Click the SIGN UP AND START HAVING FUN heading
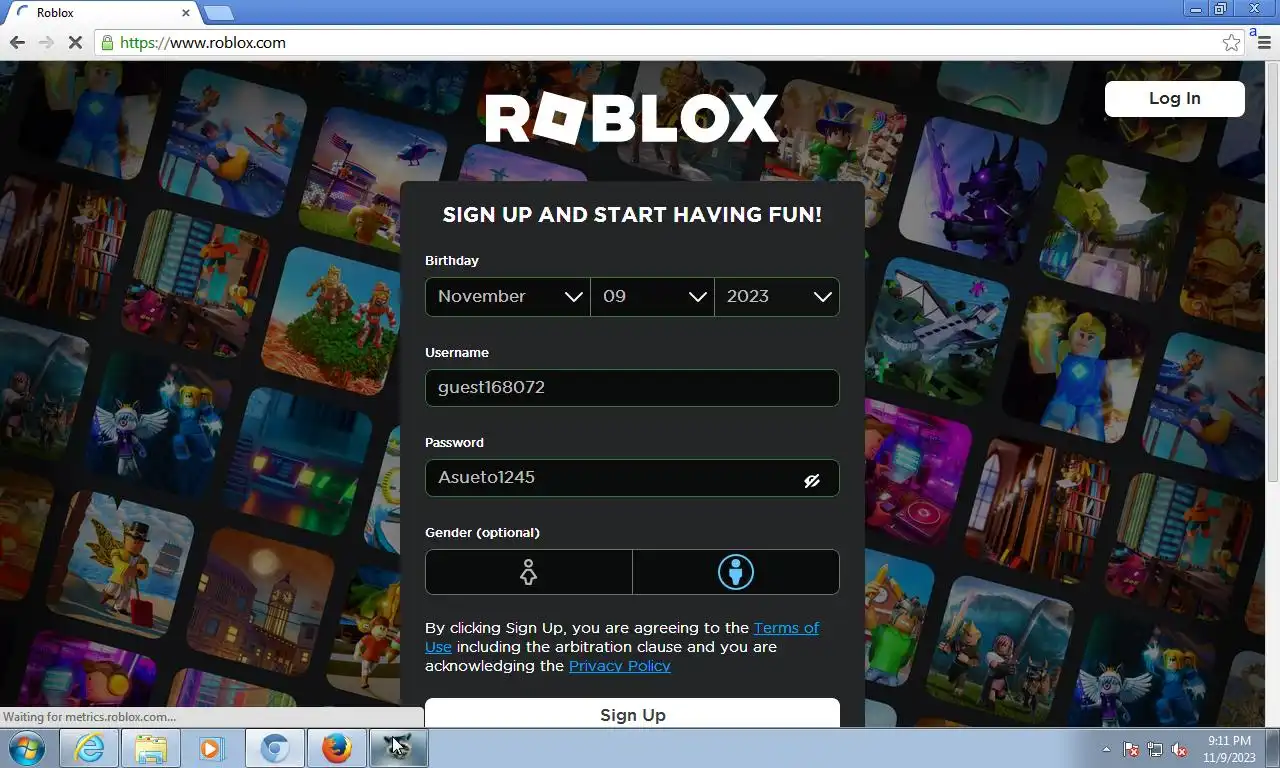 (632, 215)
